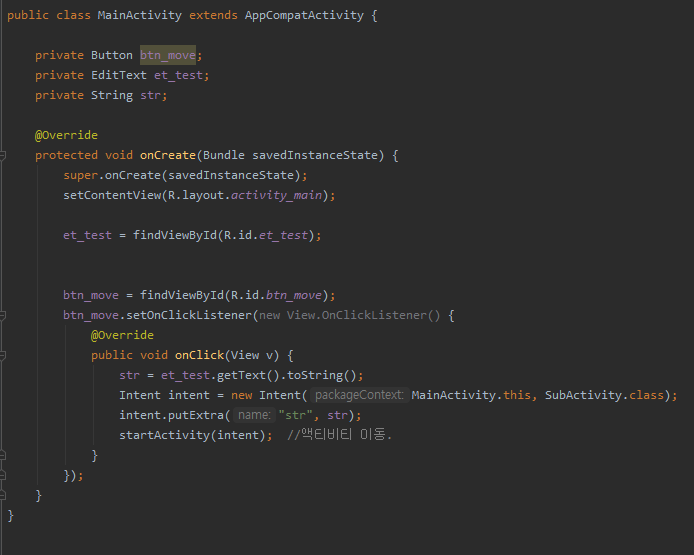Image resolution: width=694 pixels, height=555 pixels.
Task: Click italic et_test in R.id.et_test
Action: [283, 235]
